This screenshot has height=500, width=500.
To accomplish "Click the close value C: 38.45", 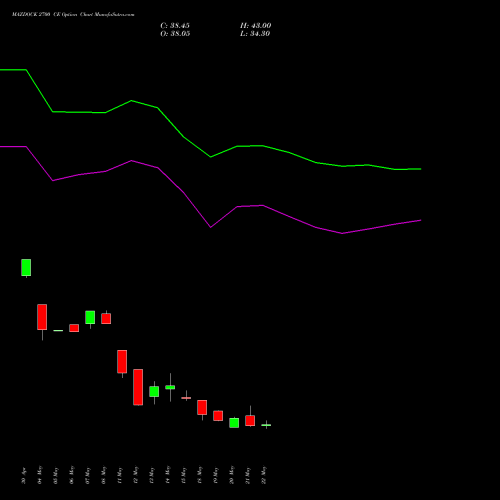I will (175, 26).
